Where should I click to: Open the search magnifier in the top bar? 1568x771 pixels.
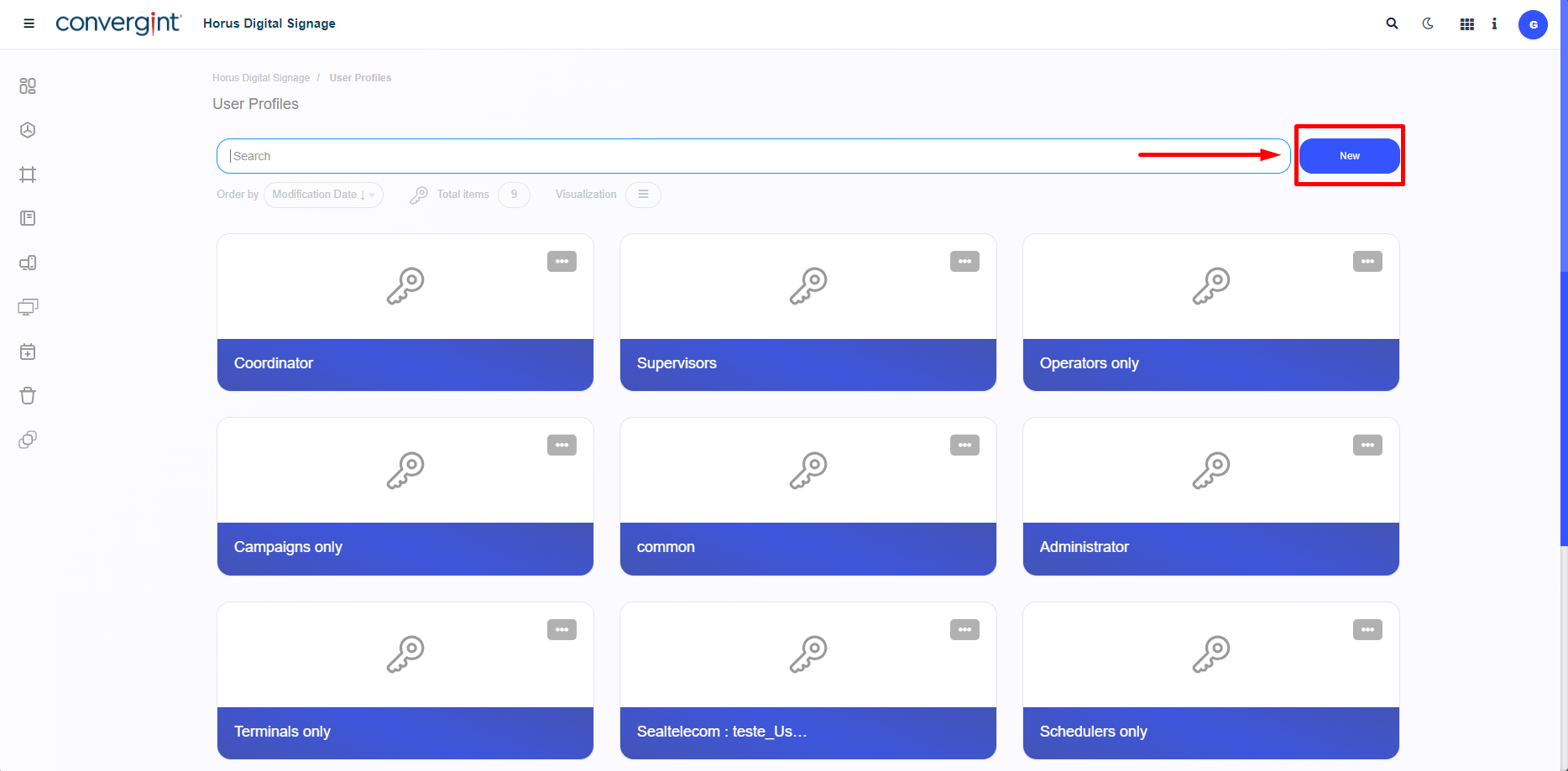(1392, 23)
